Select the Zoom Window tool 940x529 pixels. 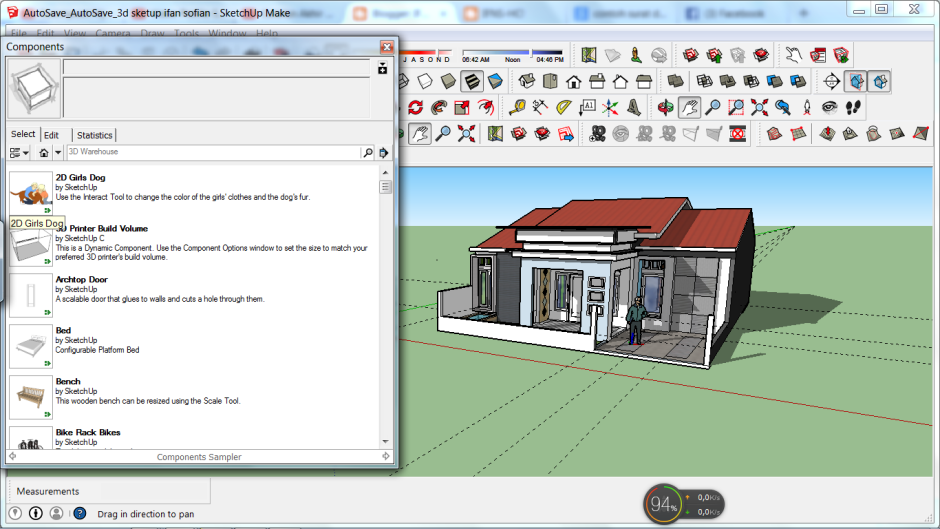(736, 107)
